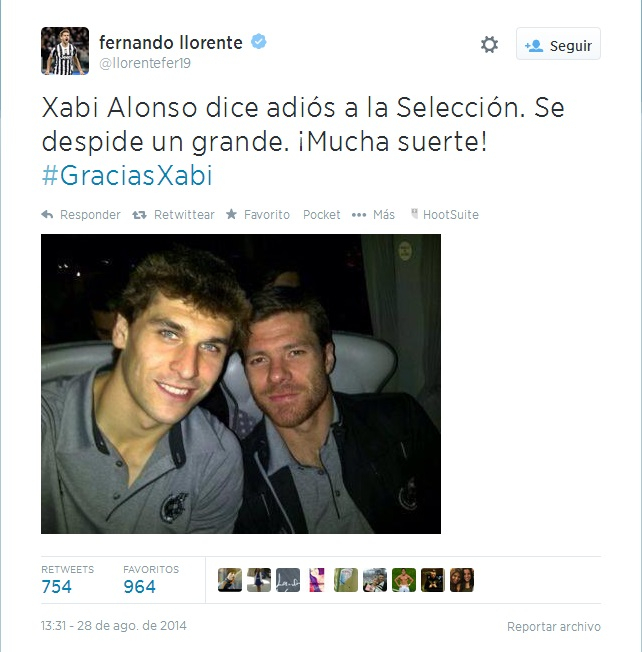This screenshot has height=652, width=642.
Task: Open the gear settings dropdown
Action: (x=489, y=44)
